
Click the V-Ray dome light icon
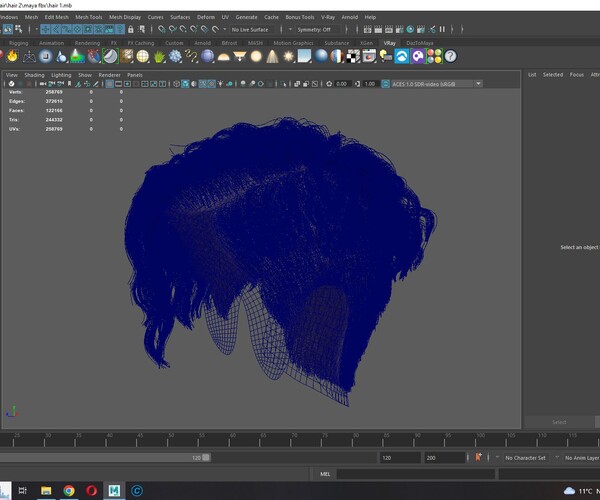tap(223, 57)
